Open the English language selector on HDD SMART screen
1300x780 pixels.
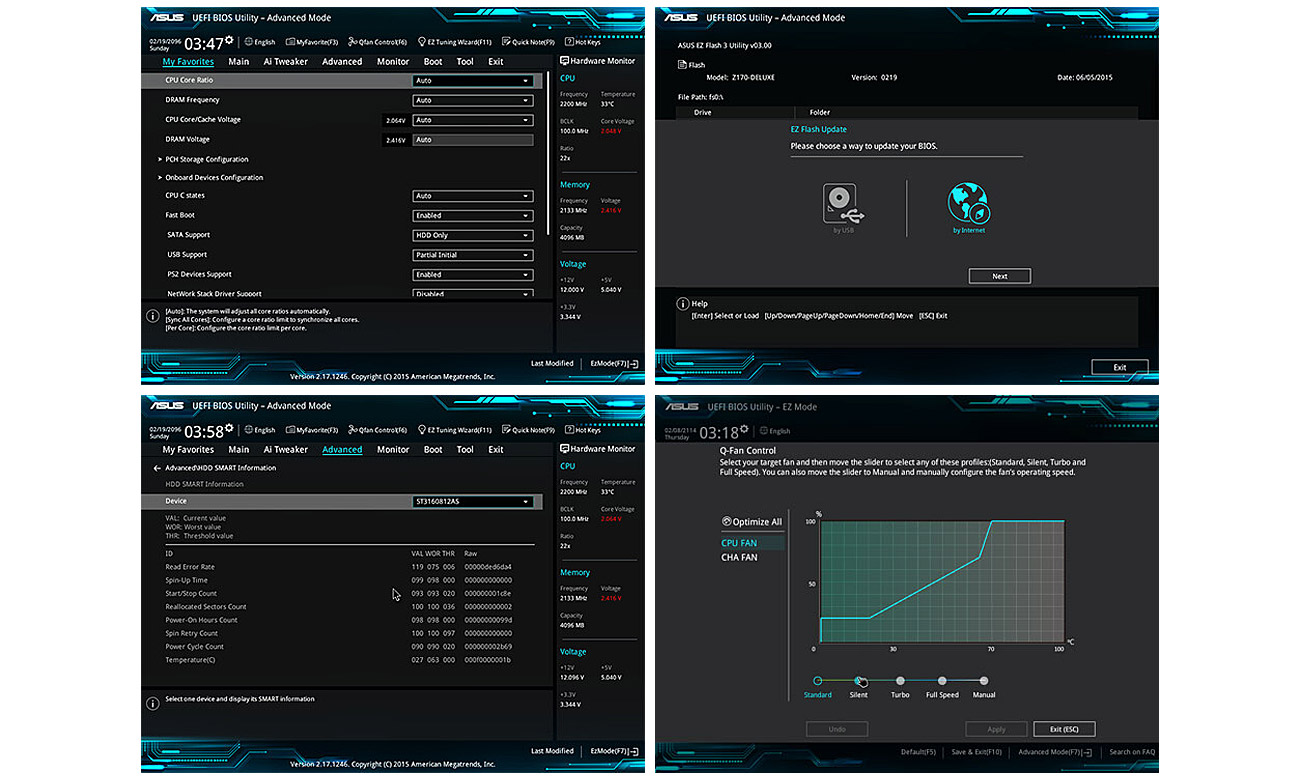pos(260,430)
